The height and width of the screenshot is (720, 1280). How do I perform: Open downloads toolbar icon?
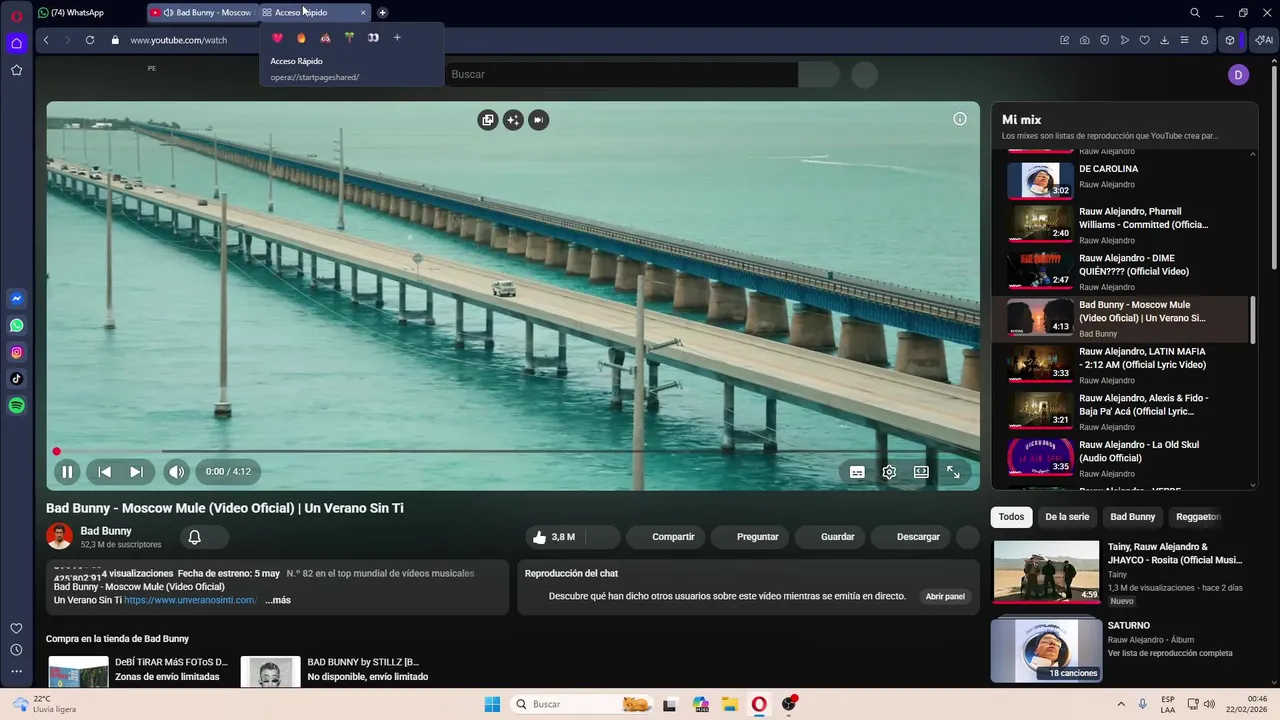click(1164, 40)
